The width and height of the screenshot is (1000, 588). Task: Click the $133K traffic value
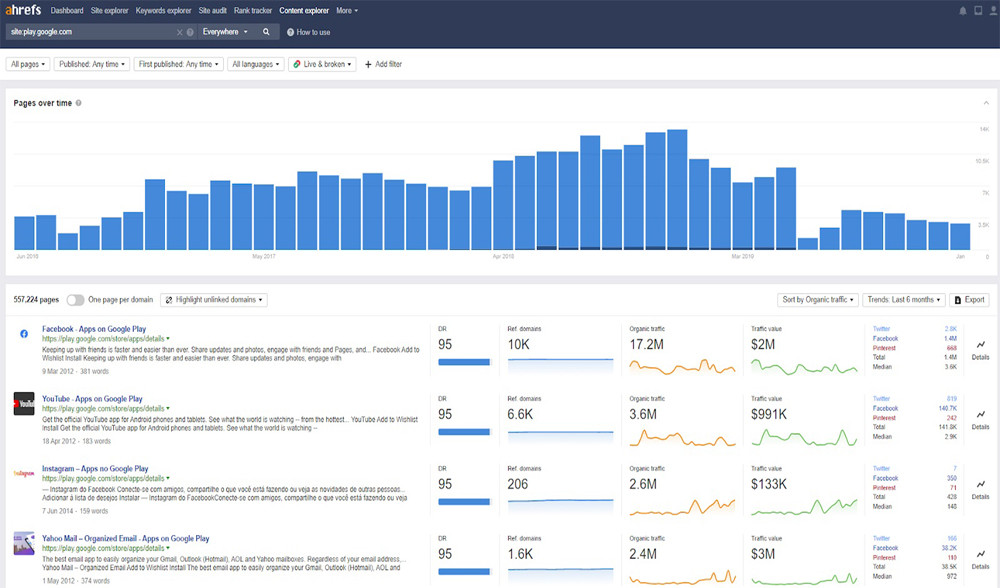tap(769, 484)
